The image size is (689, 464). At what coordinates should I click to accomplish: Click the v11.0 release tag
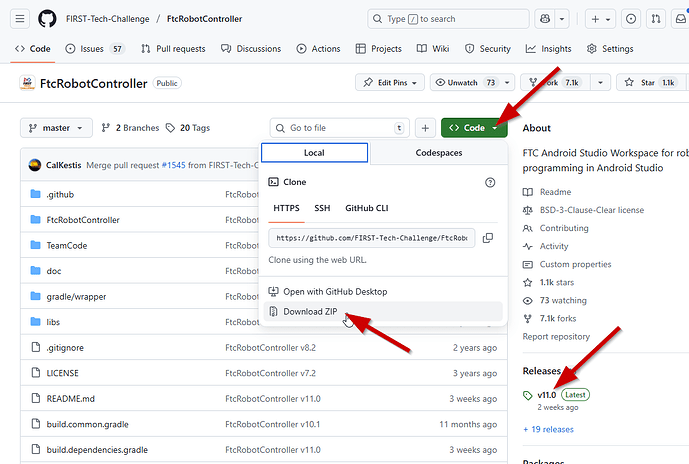pos(546,395)
